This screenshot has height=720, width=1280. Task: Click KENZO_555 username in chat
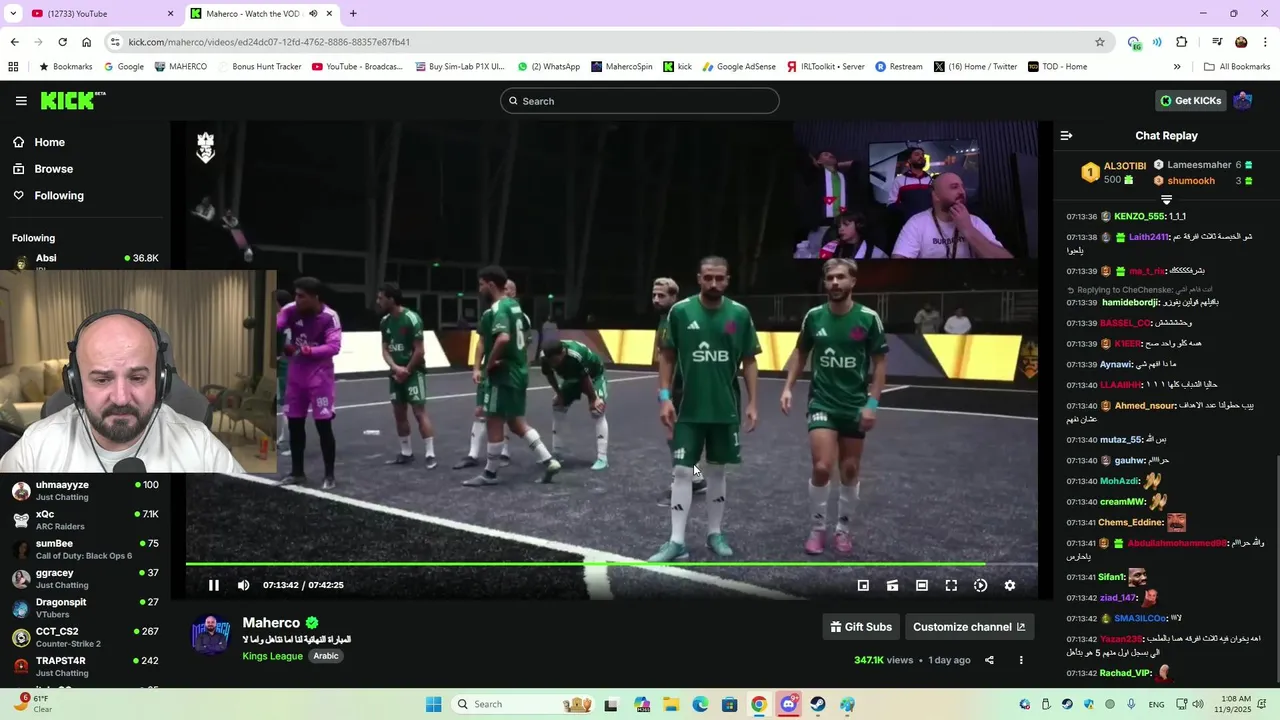tap(1139, 216)
